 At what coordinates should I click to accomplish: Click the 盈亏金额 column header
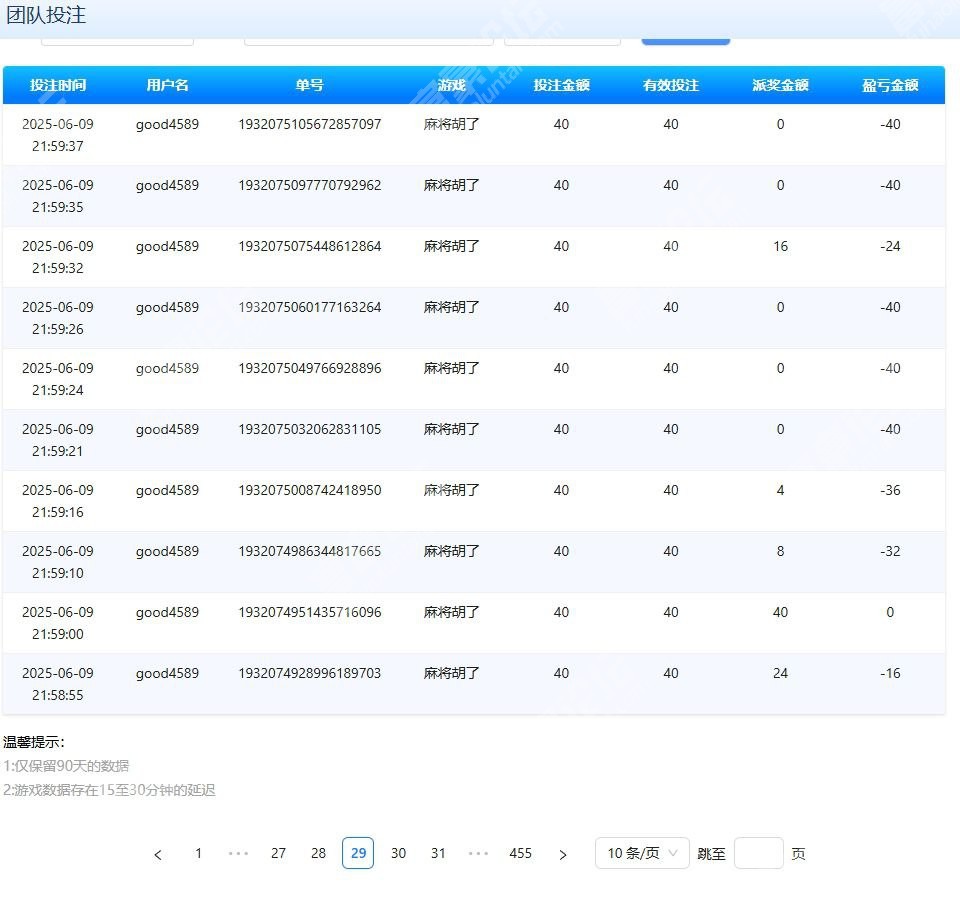coord(890,85)
